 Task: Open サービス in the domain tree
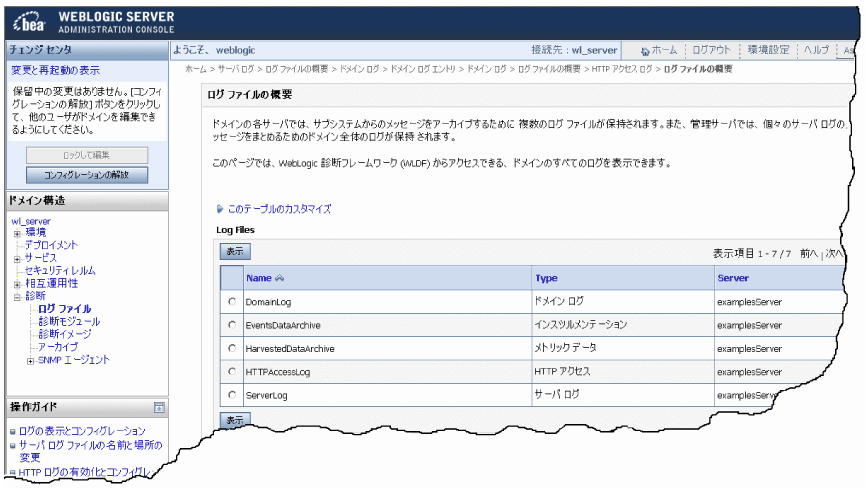(40, 258)
